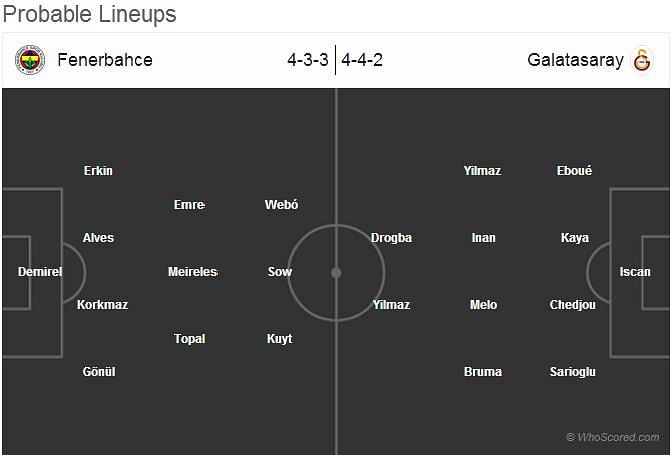The width and height of the screenshot is (671, 455).
Task: Click on player Bruma
Action: [x=483, y=372]
